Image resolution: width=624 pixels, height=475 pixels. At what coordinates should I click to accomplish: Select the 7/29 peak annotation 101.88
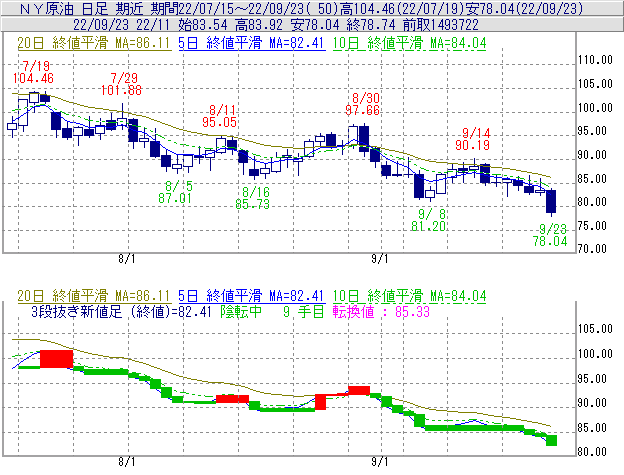[x=125, y=90]
